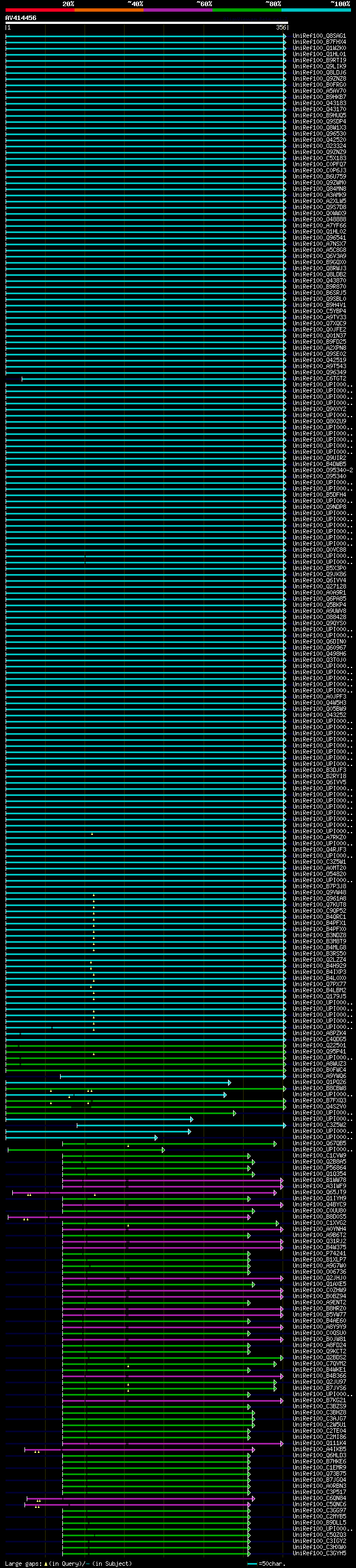This screenshot has height=1568, width=356.
Task: Select the UniRef100_Q961A8 label
Action: click(x=319, y=898)
